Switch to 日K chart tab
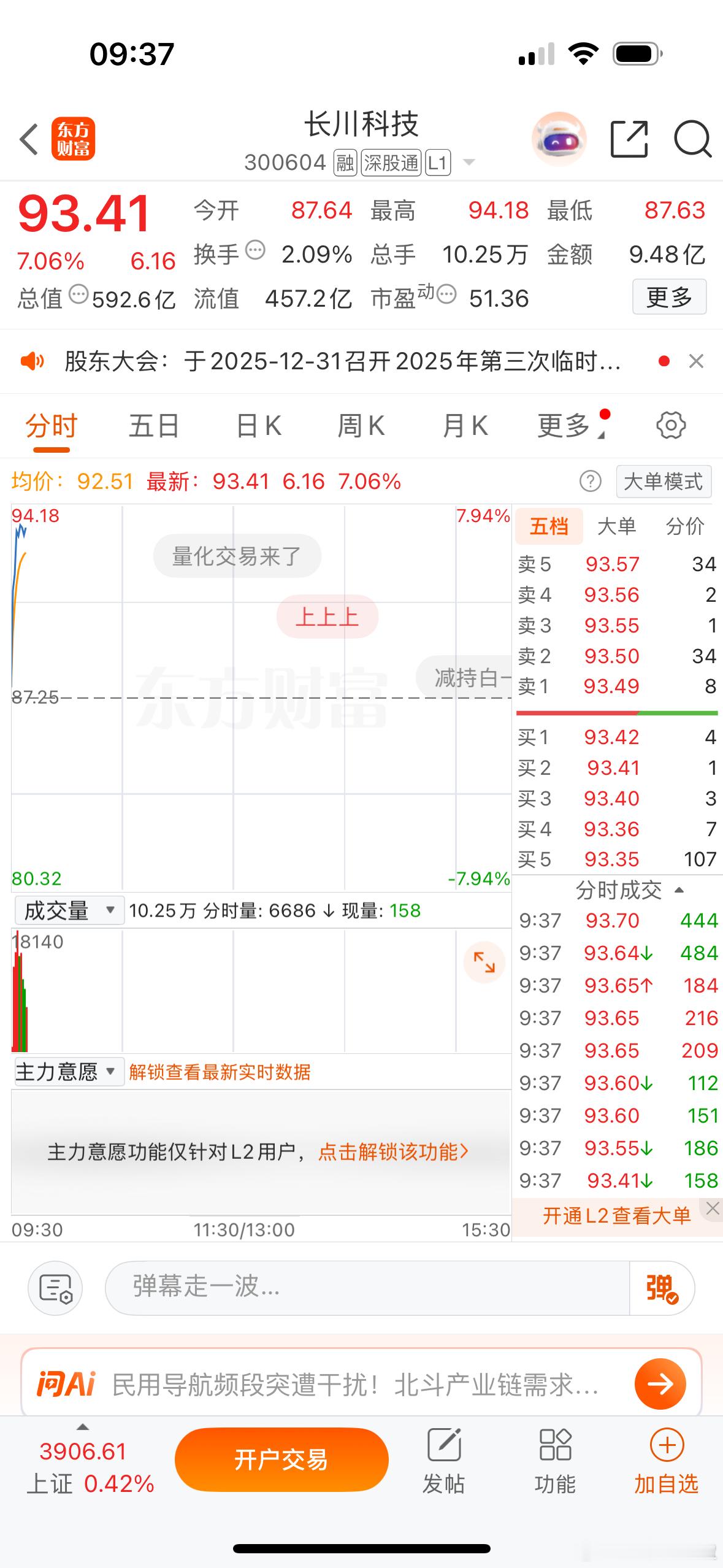This screenshot has width=723, height=1568. coord(259,426)
